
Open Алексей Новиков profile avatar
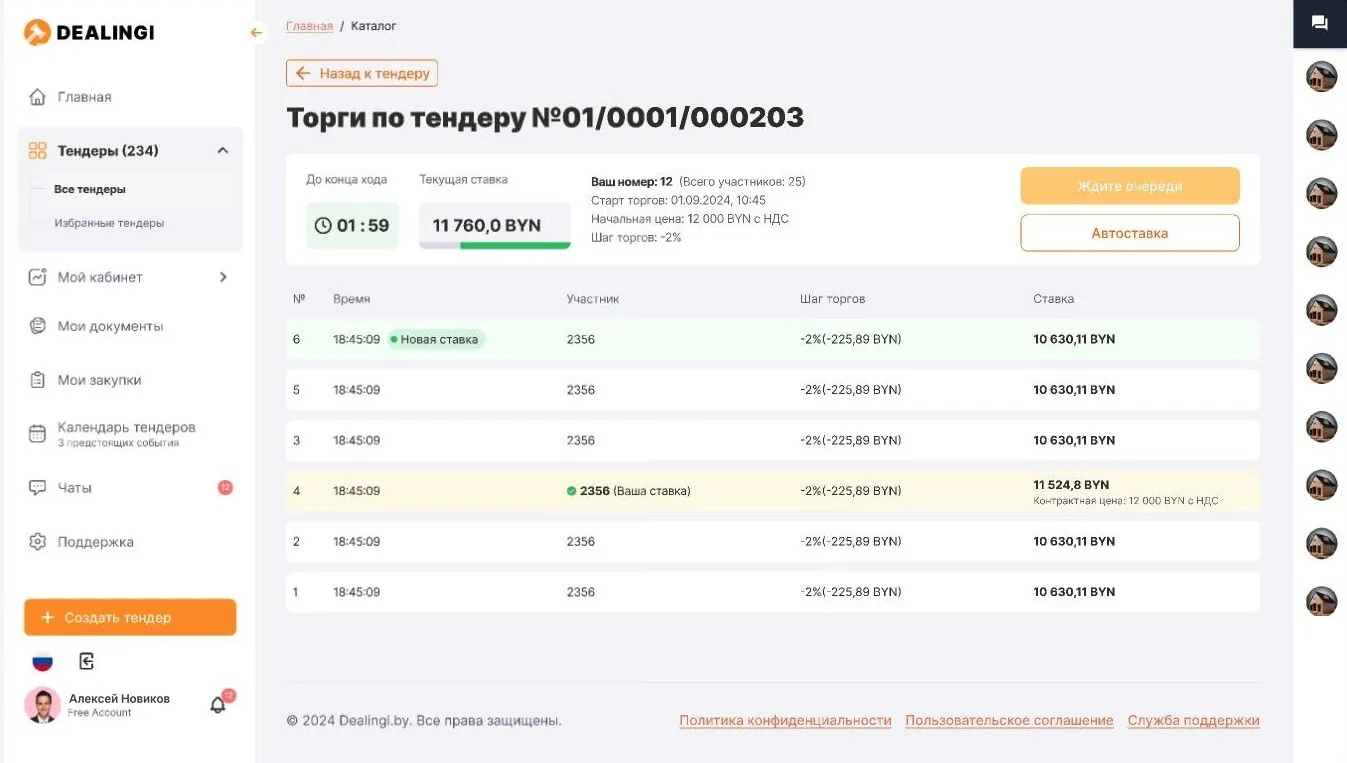pos(43,705)
